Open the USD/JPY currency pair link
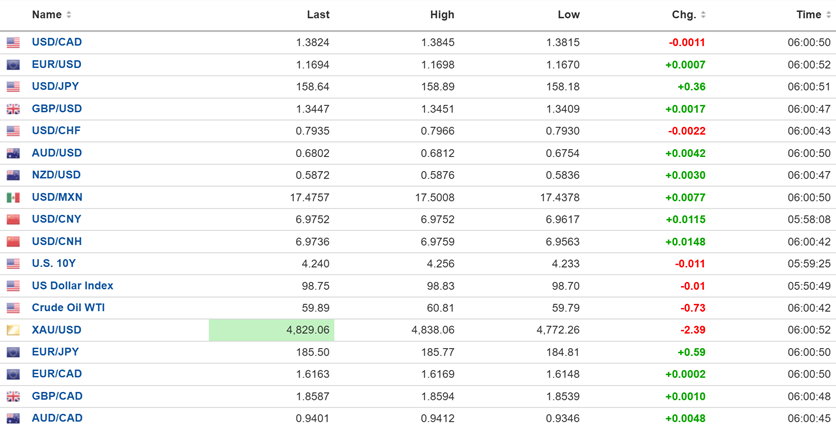Image resolution: width=836 pixels, height=428 pixels. pyautogui.click(x=56, y=87)
